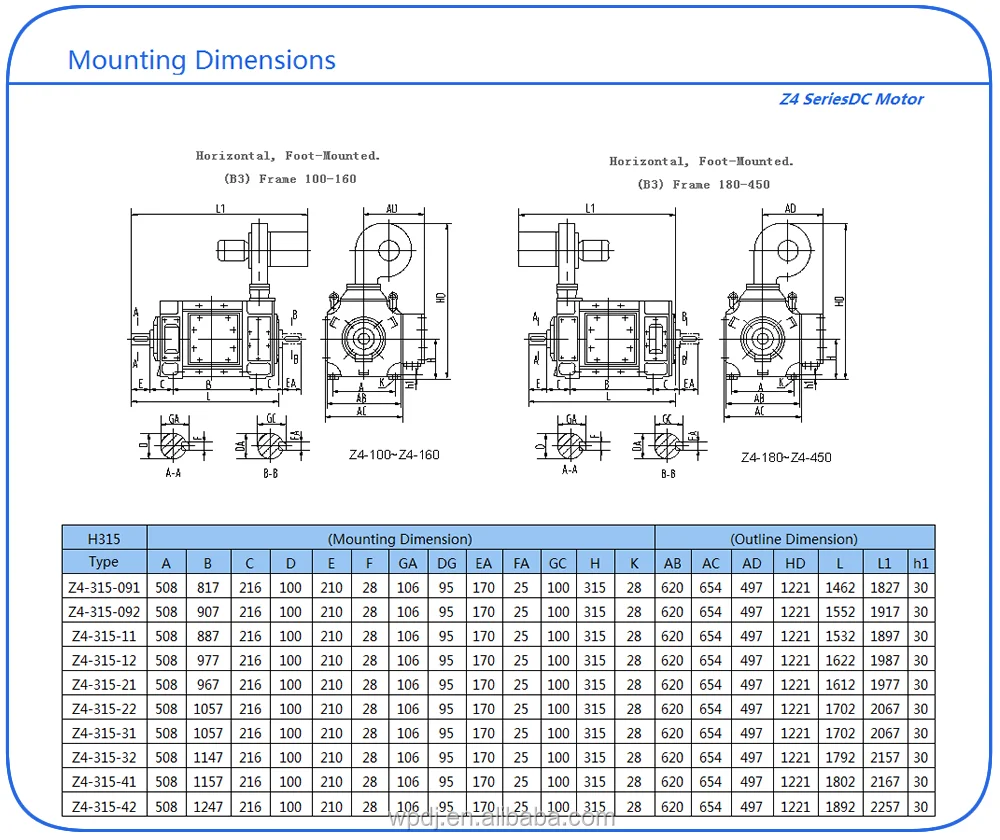Click the second A-A section detail icon
This screenshot has width=1000, height=840.
[570, 442]
